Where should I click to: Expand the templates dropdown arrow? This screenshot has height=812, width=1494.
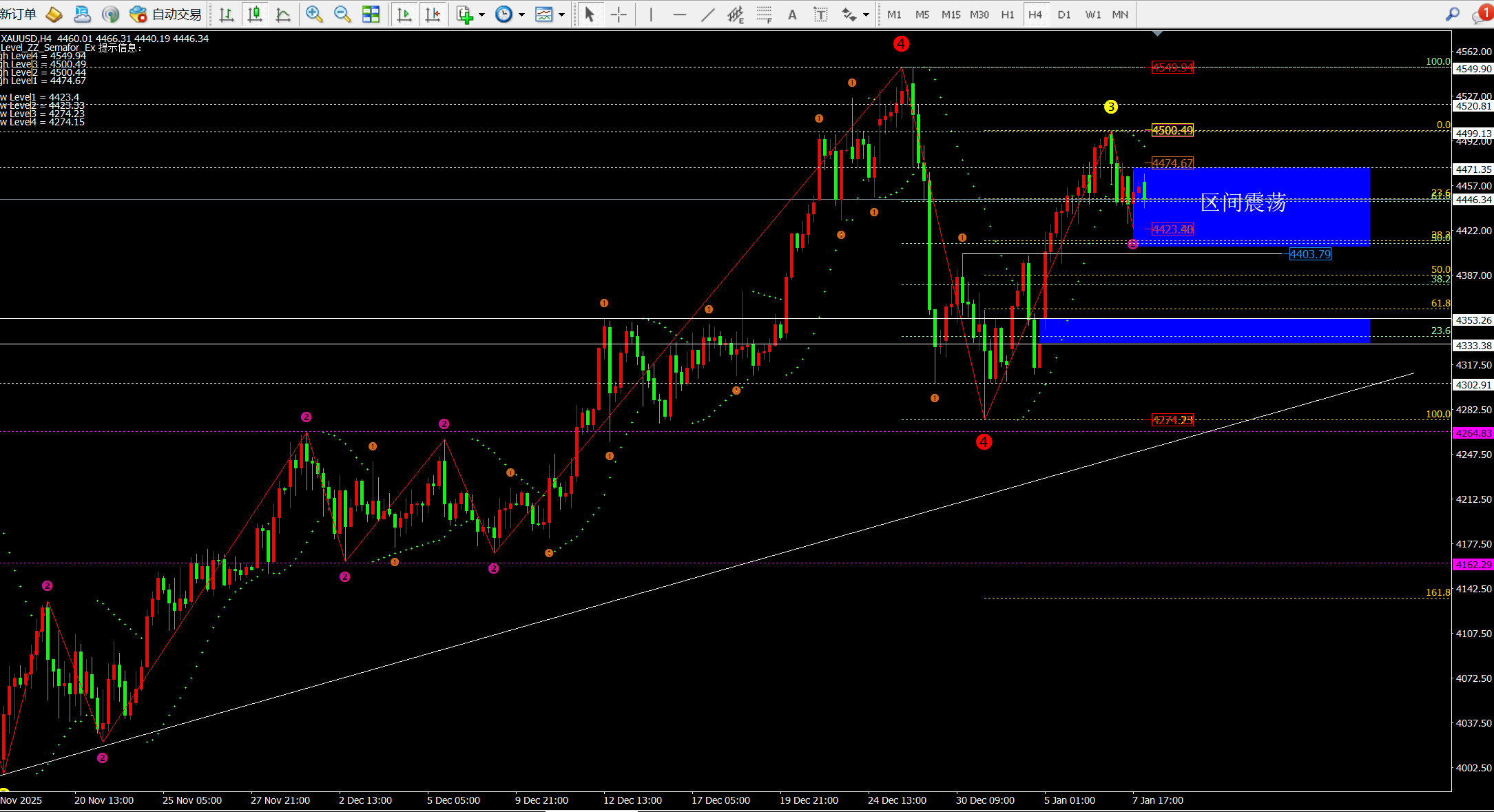tap(562, 14)
